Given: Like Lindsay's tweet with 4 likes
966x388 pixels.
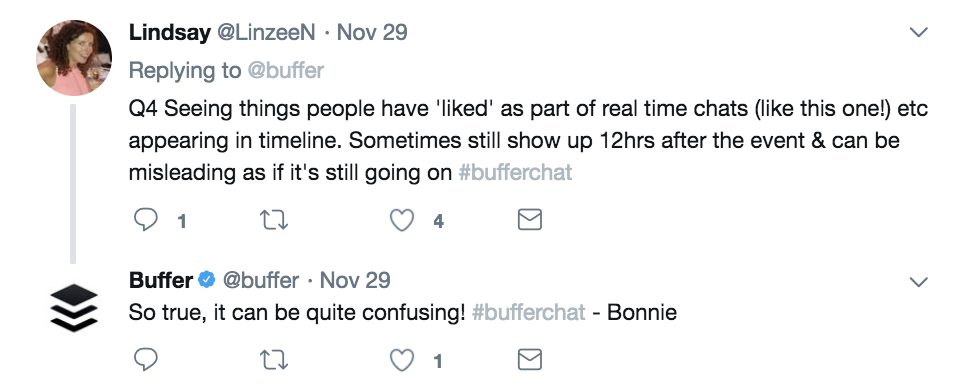Looking at the screenshot, I should [x=402, y=220].
